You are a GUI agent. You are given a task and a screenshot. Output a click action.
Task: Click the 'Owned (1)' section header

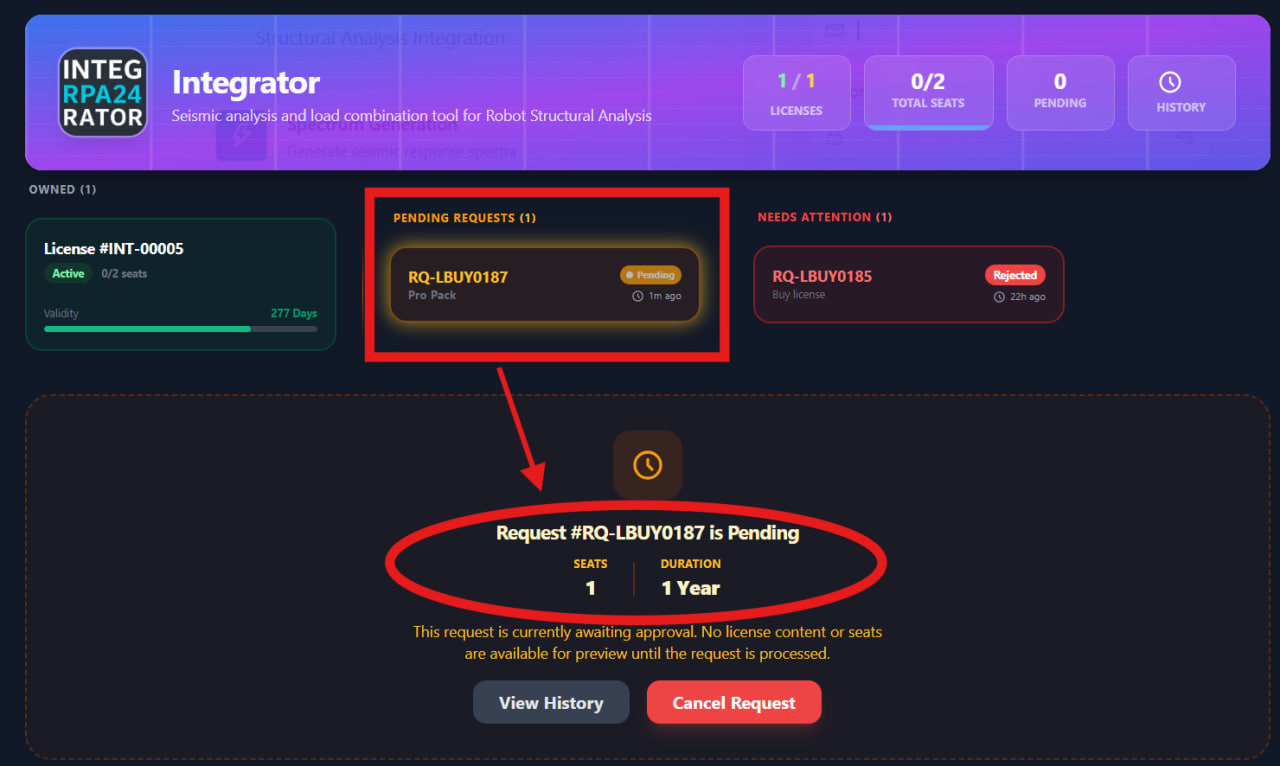pyautogui.click(x=62, y=189)
